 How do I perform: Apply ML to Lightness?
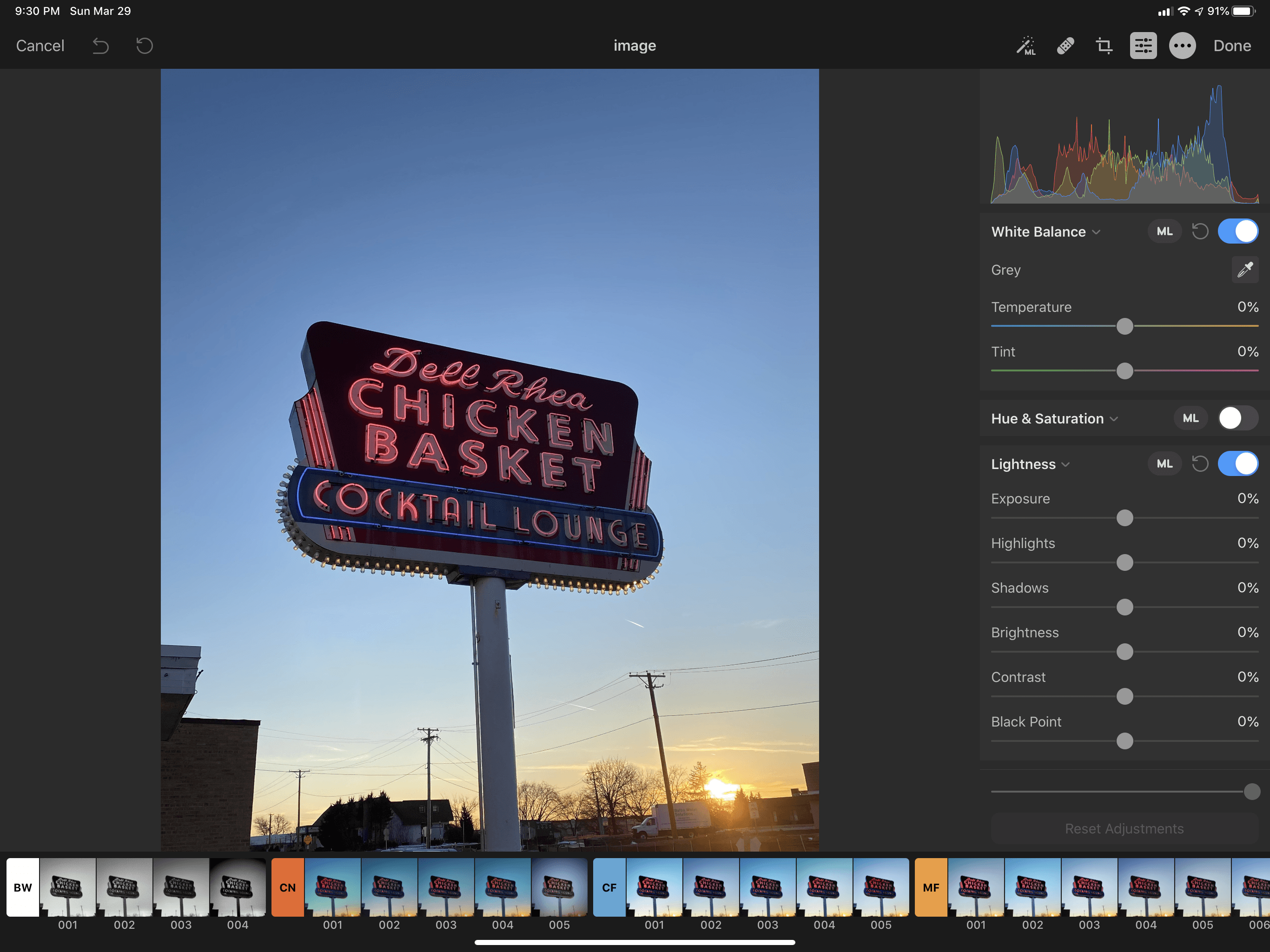[x=1164, y=464]
